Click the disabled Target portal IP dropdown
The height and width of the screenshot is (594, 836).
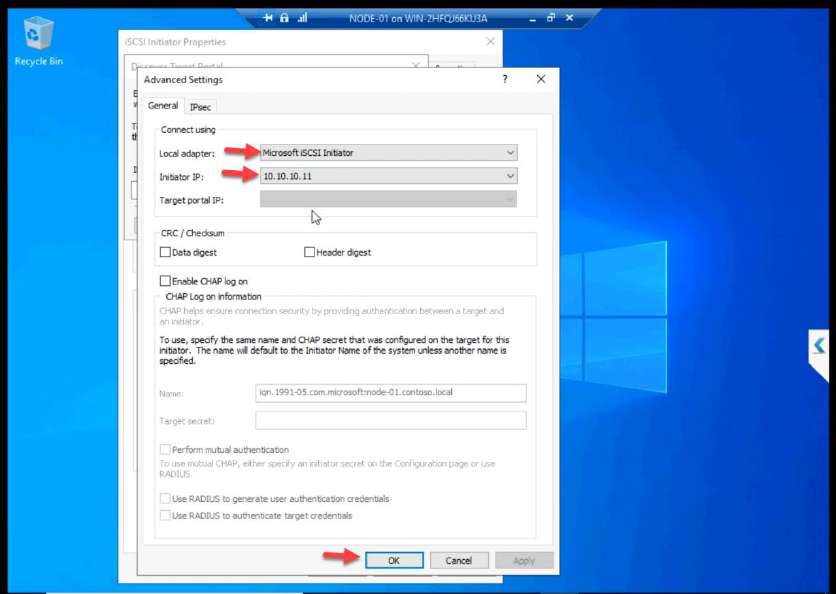point(389,199)
